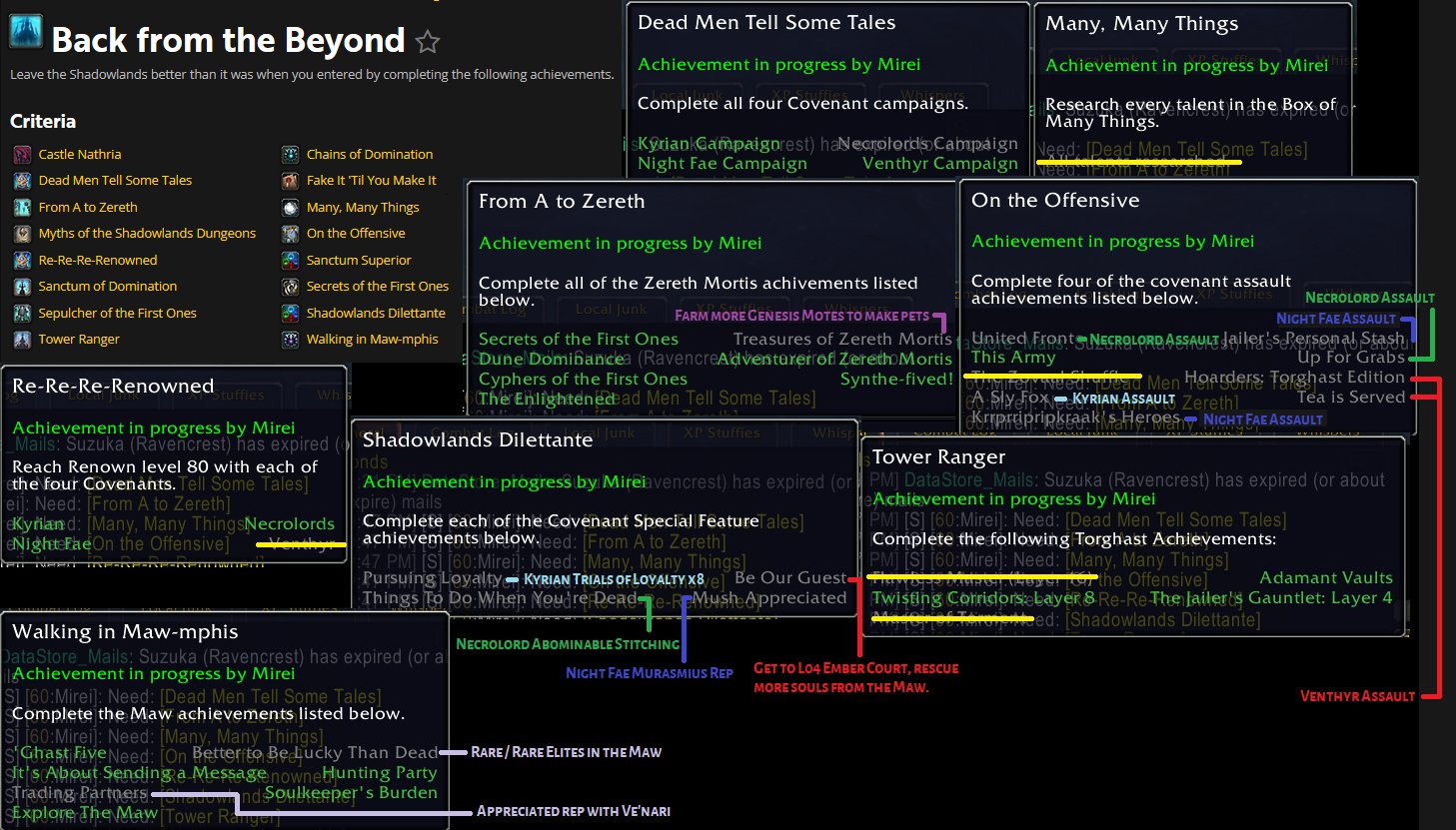The image size is (1456, 830).
Task: Open the Chains of Domination criteria link
Action: tap(370, 154)
